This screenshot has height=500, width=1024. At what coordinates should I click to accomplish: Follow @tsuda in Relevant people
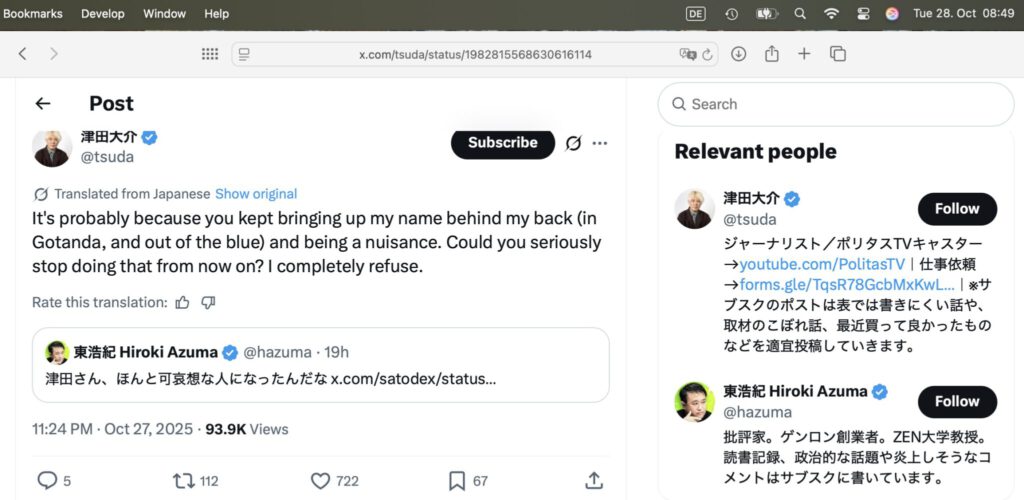[957, 209]
